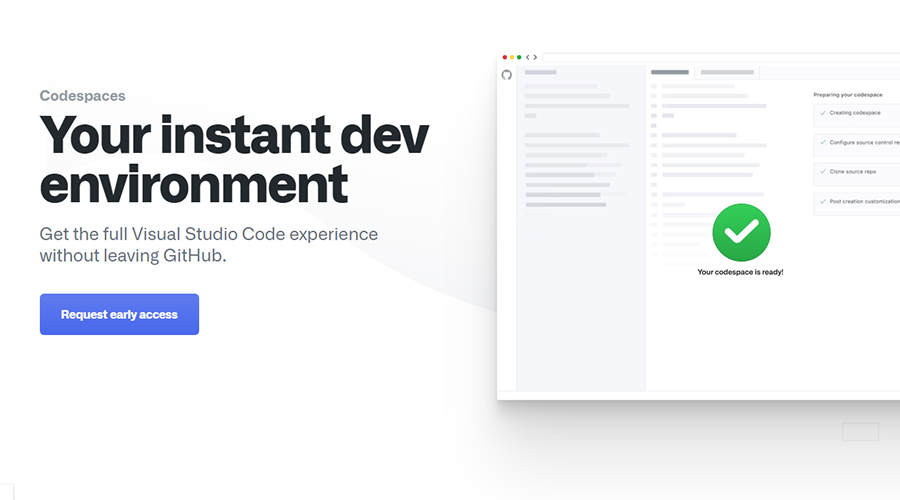The height and width of the screenshot is (500, 900).
Task: Click checkmark beside Clone source repo
Action: [823, 172]
